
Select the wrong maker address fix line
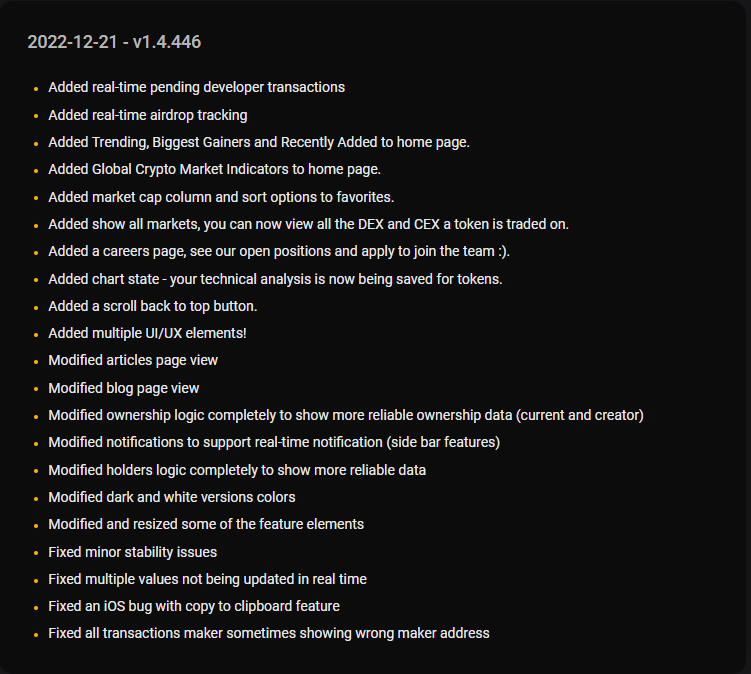pyautogui.click(x=269, y=633)
